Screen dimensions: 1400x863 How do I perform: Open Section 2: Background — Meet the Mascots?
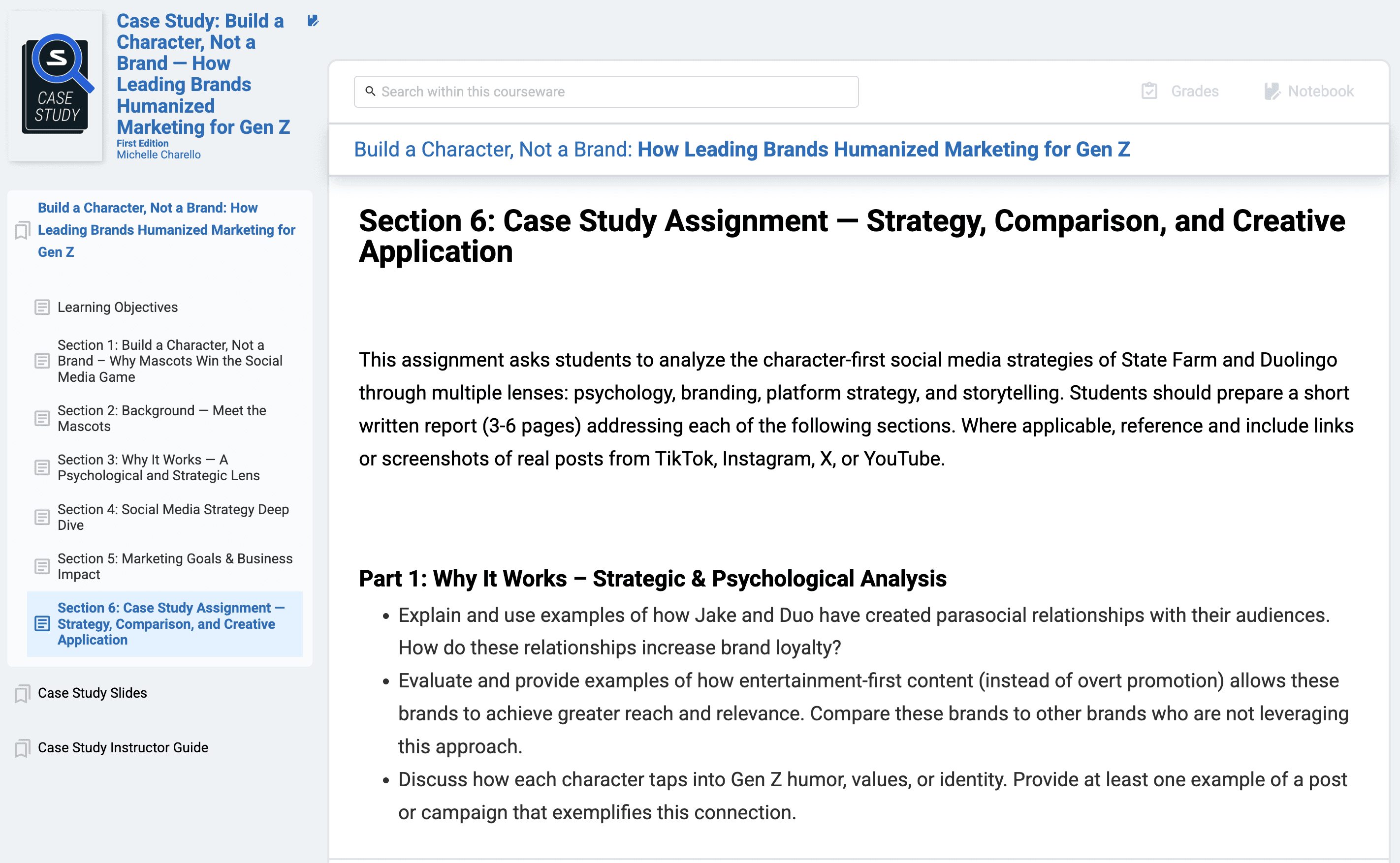(x=161, y=418)
